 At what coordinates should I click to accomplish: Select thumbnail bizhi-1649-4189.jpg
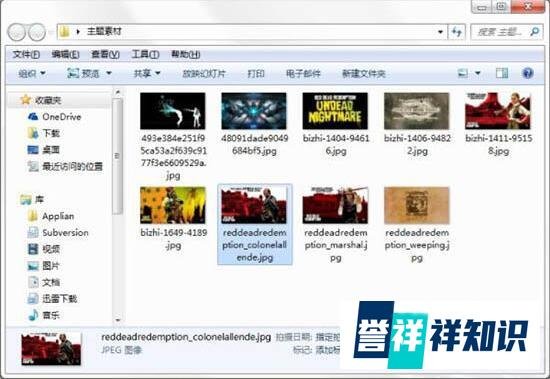pyautogui.click(x=173, y=205)
